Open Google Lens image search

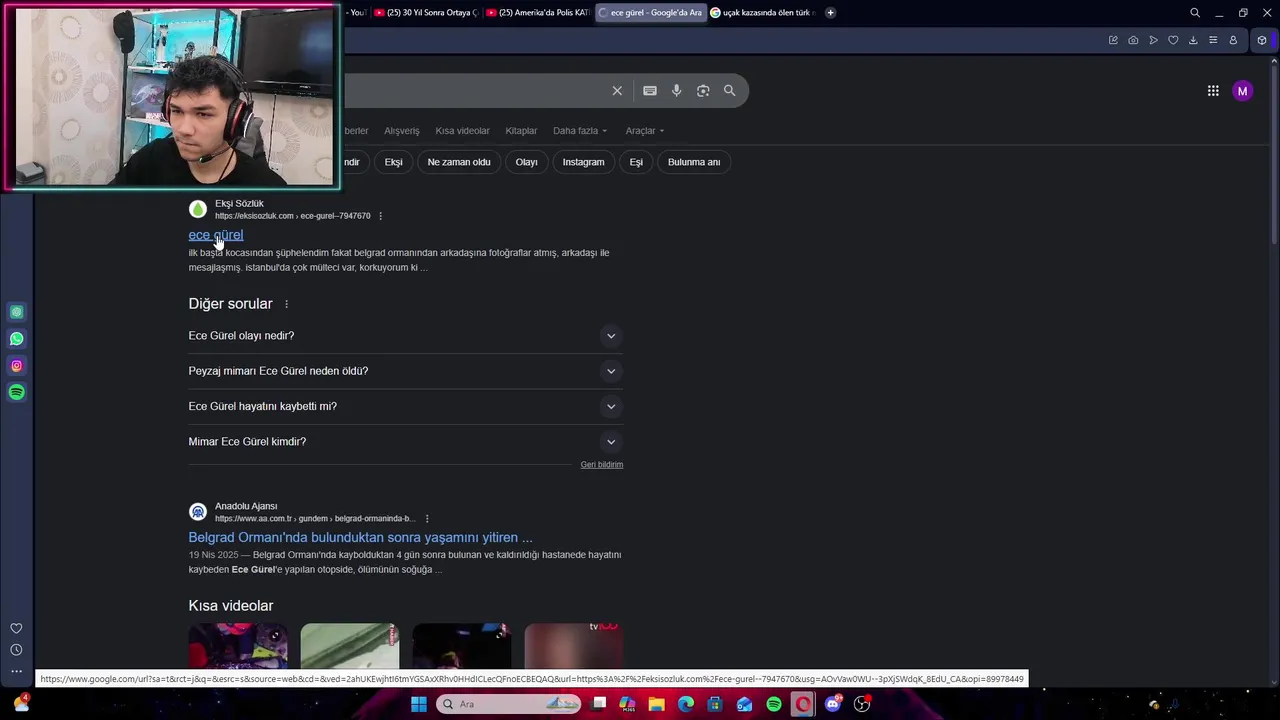[x=703, y=91]
